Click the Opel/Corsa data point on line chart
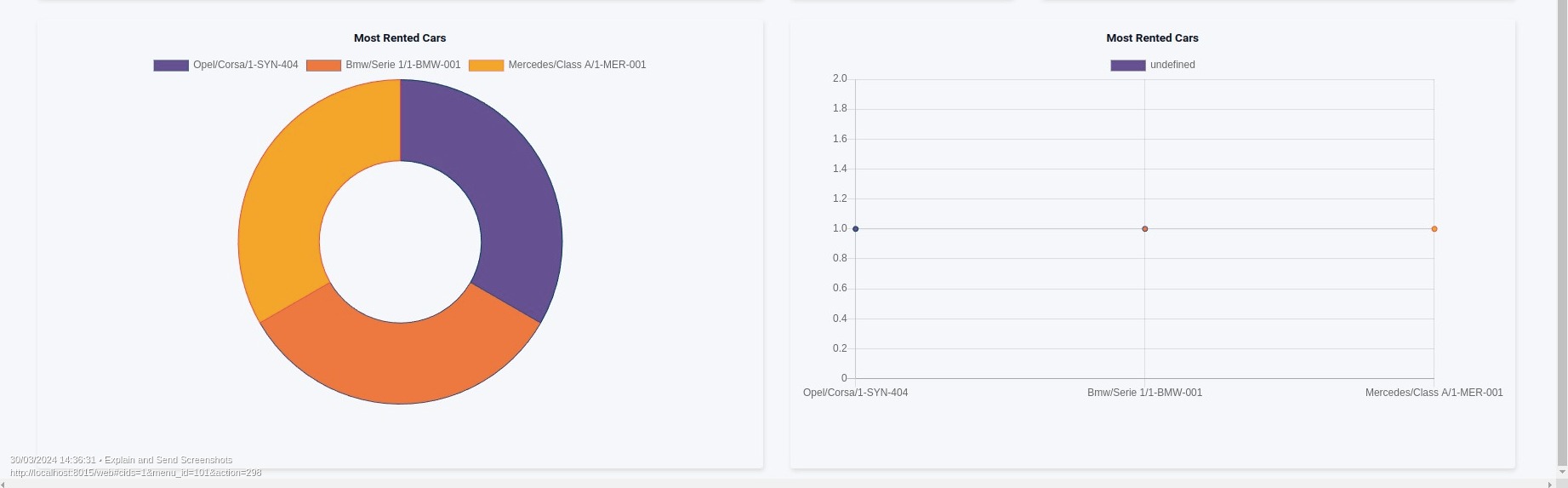Image resolution: width=1568 pixels, height=488 pixels. pos(856,229)
